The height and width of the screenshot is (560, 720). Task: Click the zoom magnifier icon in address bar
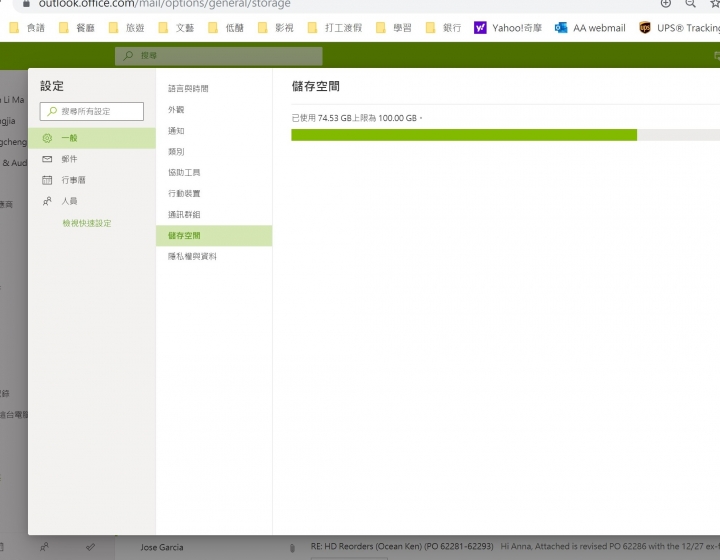[x=690, y=4]
